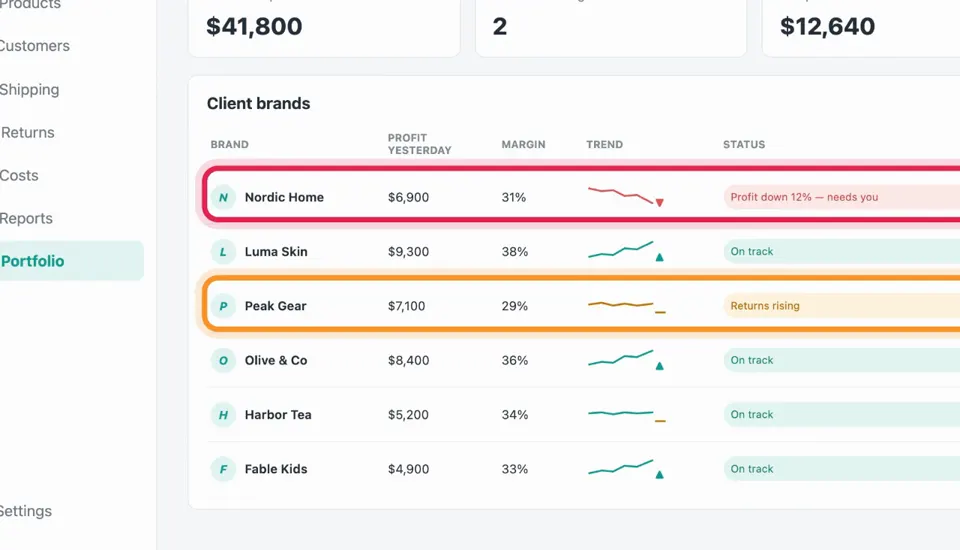960x550 pixels.
Task: Click the Olive & Co 'O' avatar icon
Action: [223, 360]
